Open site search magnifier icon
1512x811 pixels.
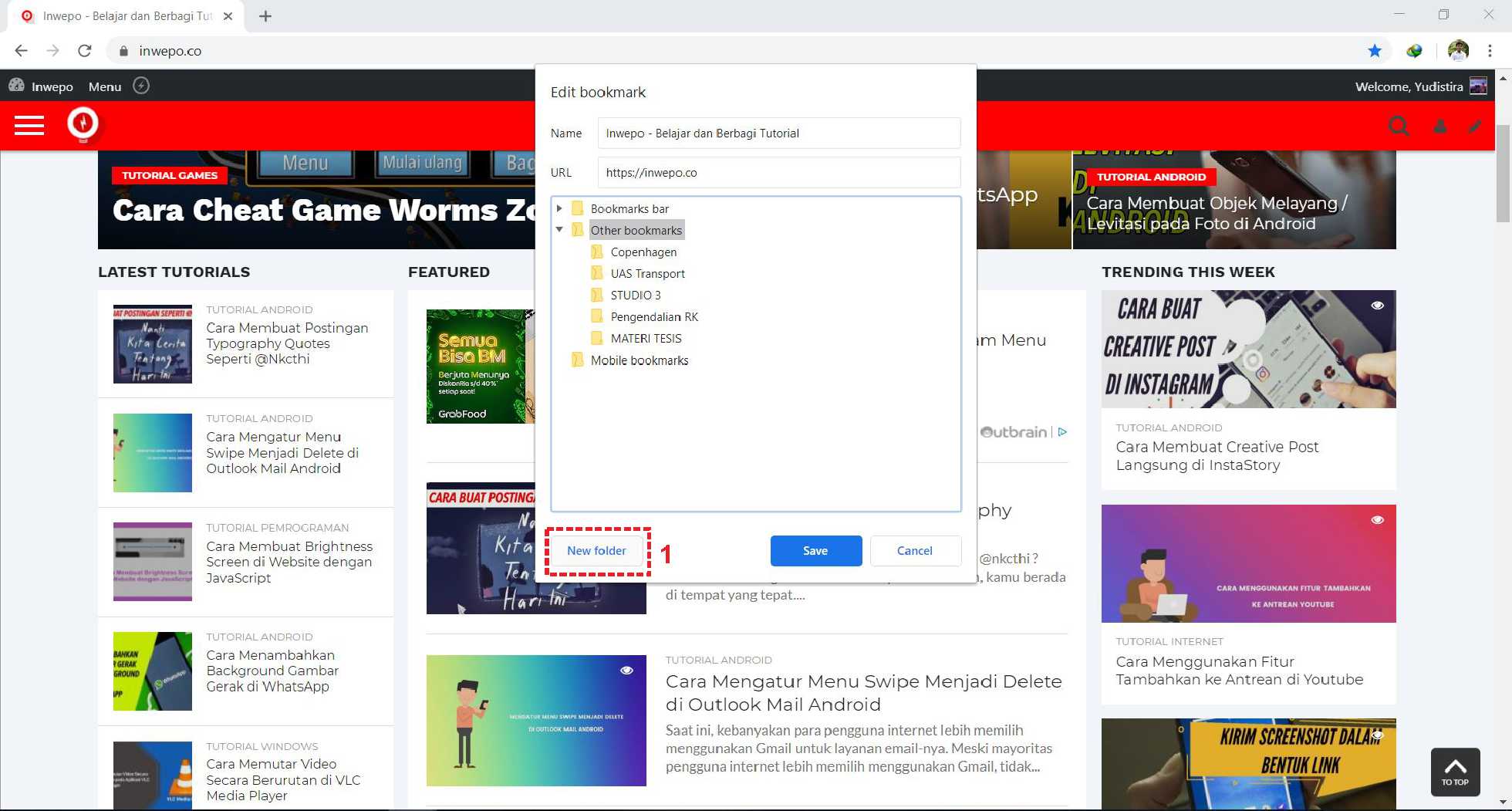click(x=1399, y=126)
